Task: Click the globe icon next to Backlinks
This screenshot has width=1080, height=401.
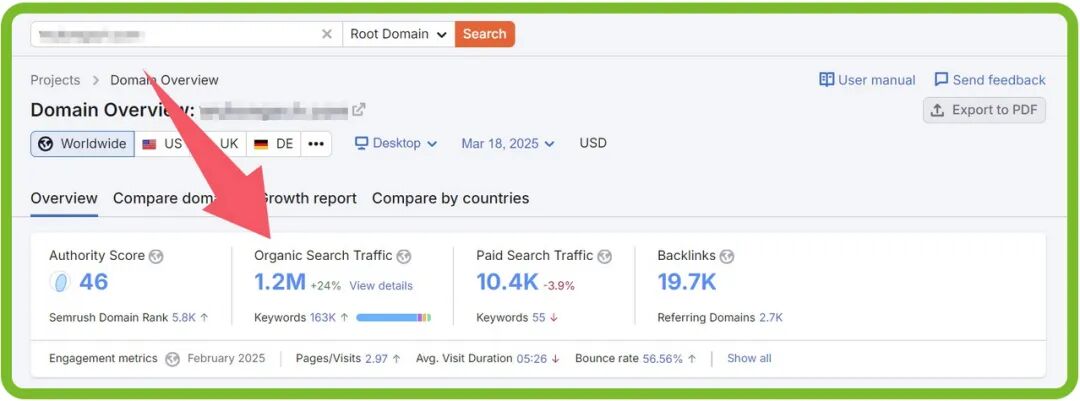Action: coord(727,256)
